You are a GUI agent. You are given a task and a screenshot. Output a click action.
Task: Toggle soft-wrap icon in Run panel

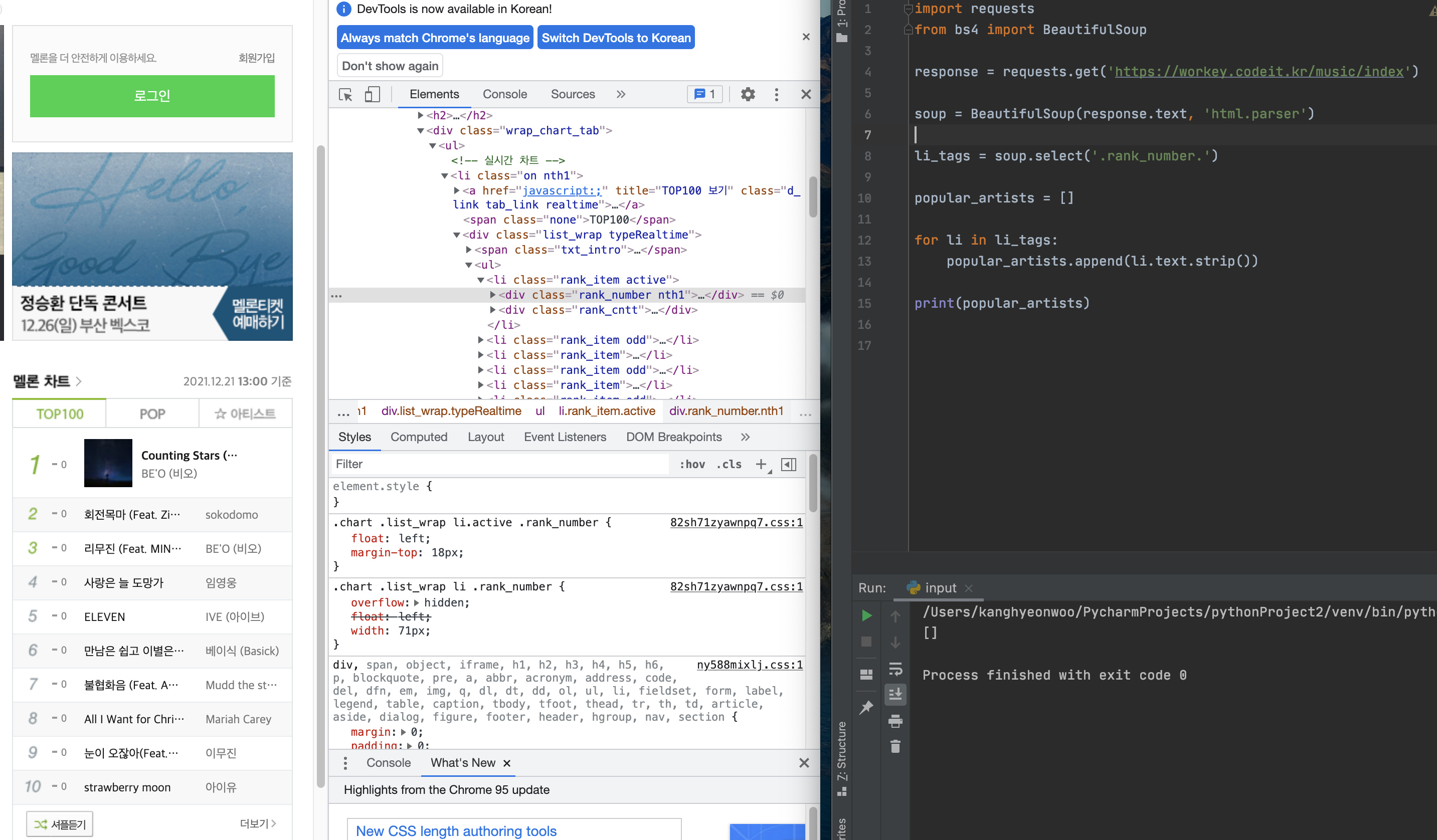pos(895,668)
